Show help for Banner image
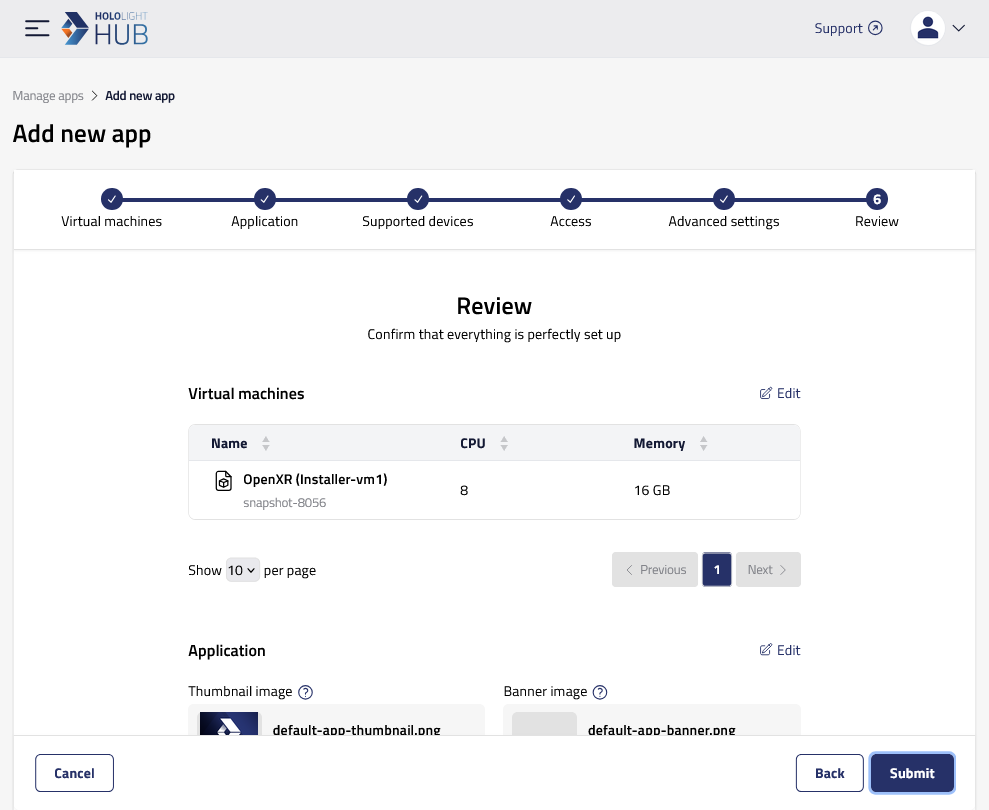Screen dimensions: 989x810 (600, 692)
